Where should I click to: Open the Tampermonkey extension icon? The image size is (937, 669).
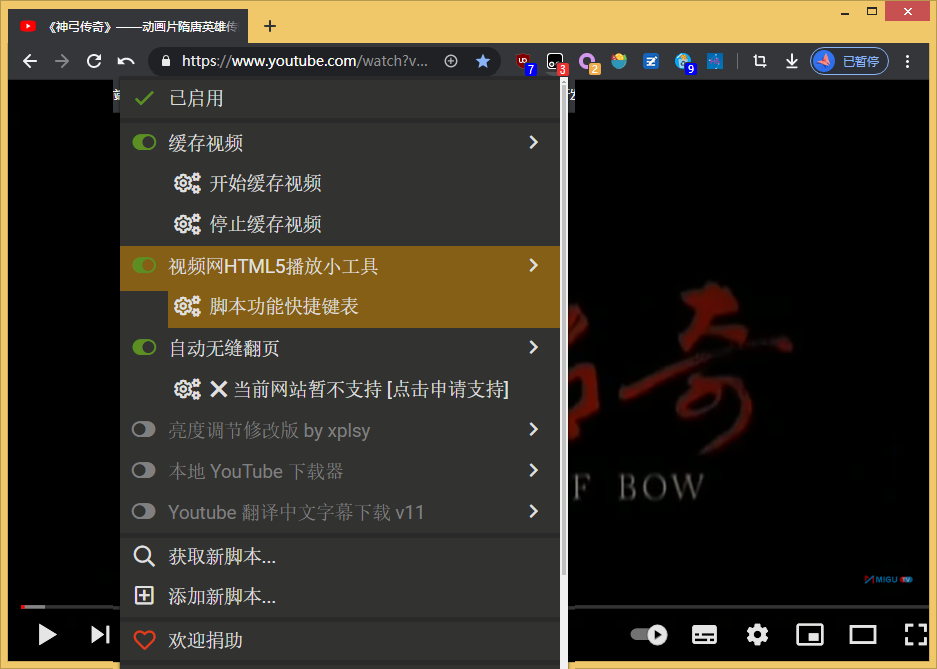point(555,61)
